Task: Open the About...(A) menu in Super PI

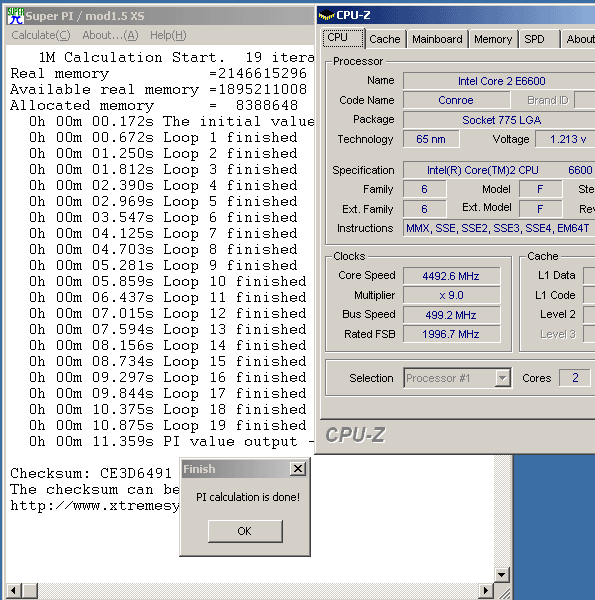Action: coord(110,35)
